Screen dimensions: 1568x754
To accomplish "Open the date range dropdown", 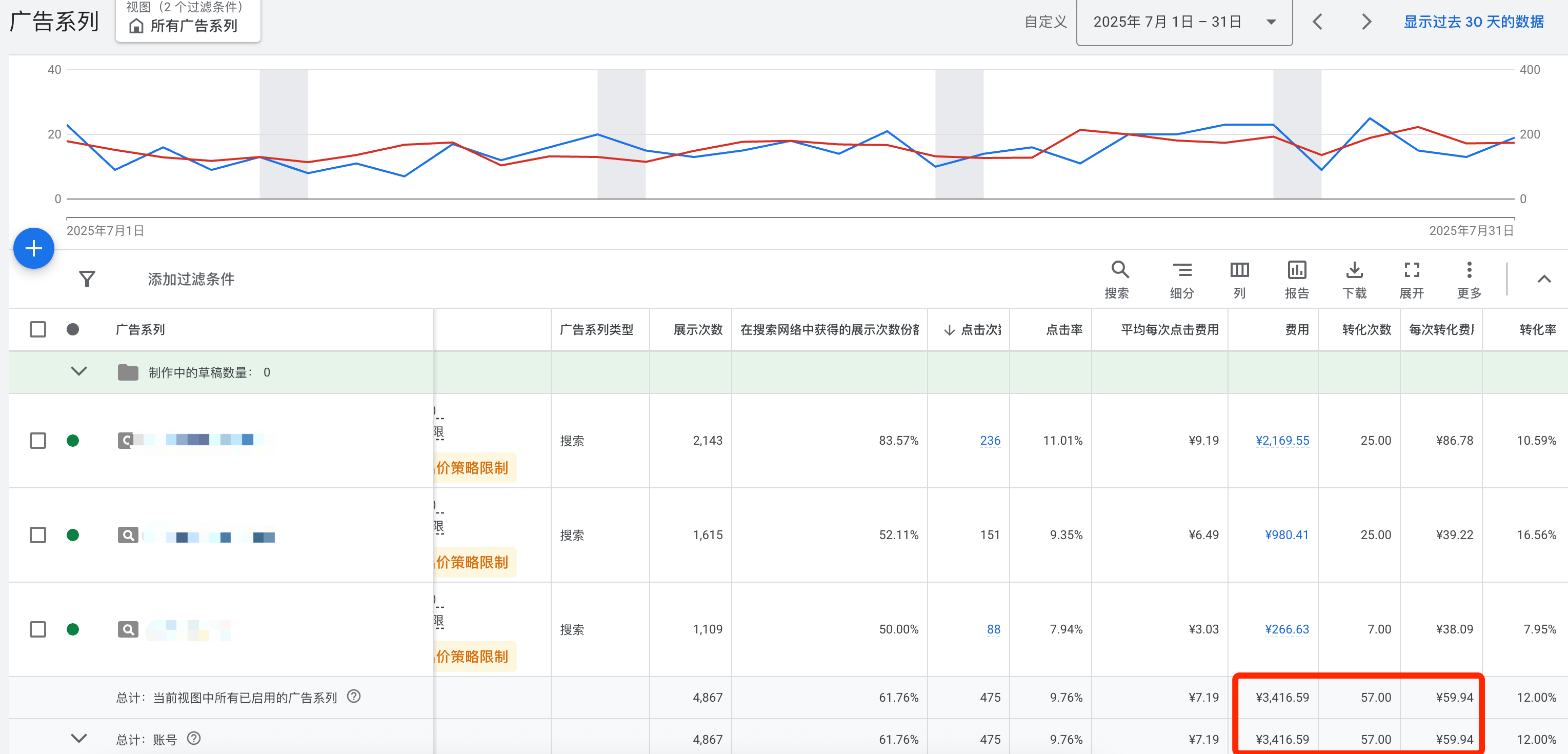I will [1184, 22].
